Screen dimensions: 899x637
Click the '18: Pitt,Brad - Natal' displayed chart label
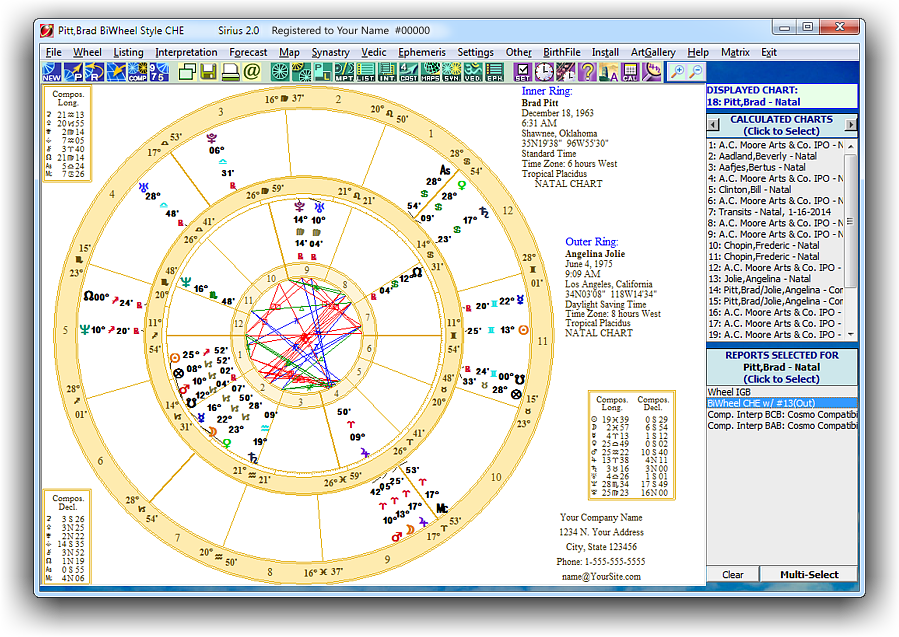753,102
